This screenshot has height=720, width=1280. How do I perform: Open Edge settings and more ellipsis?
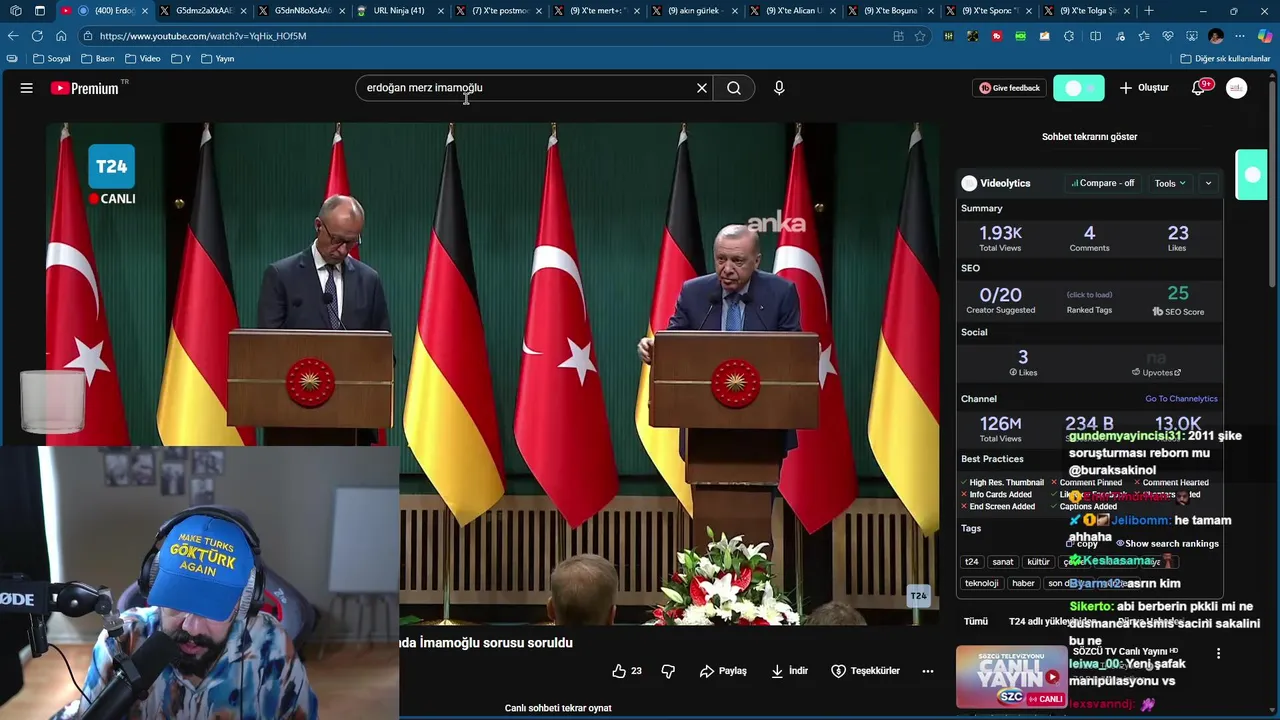1240,36
